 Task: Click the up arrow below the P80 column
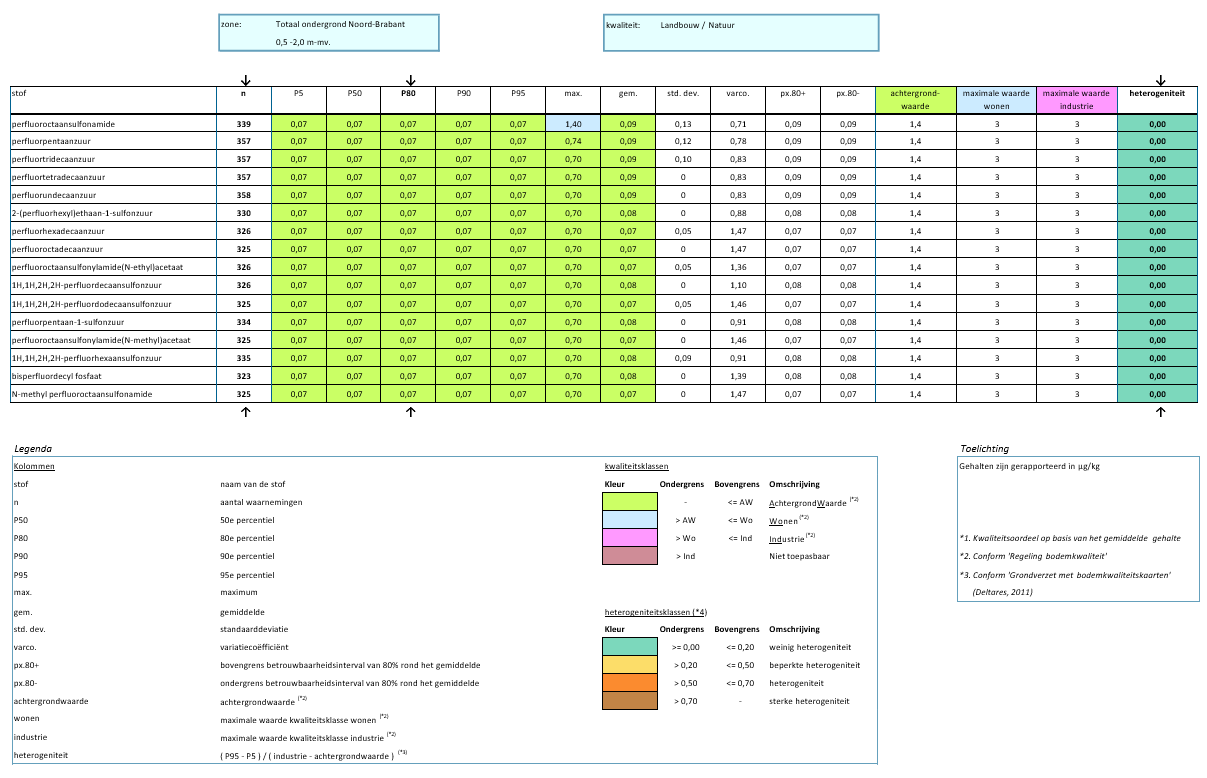tap(410, 411)
